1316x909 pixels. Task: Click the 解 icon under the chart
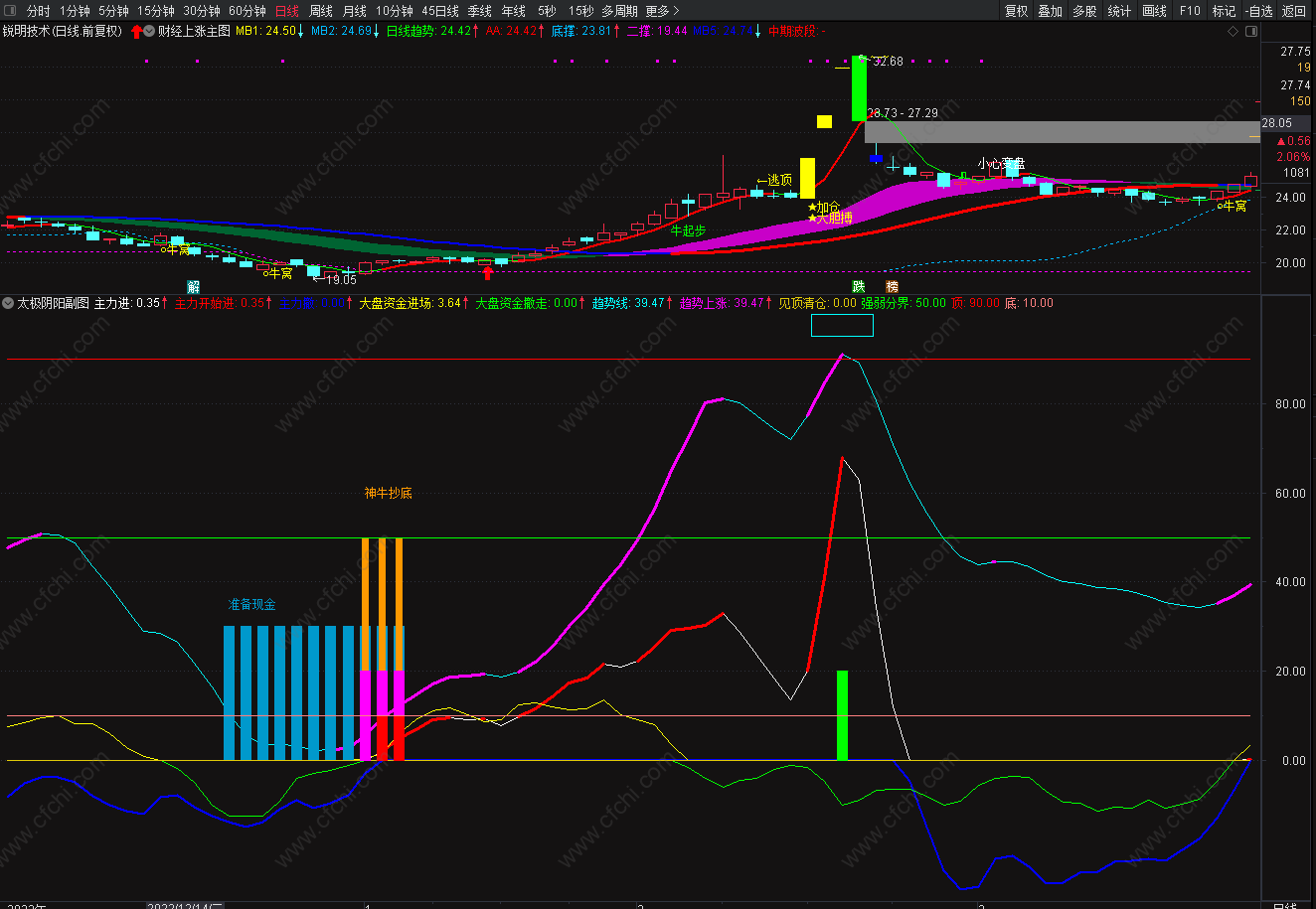[x=194, y=285]
